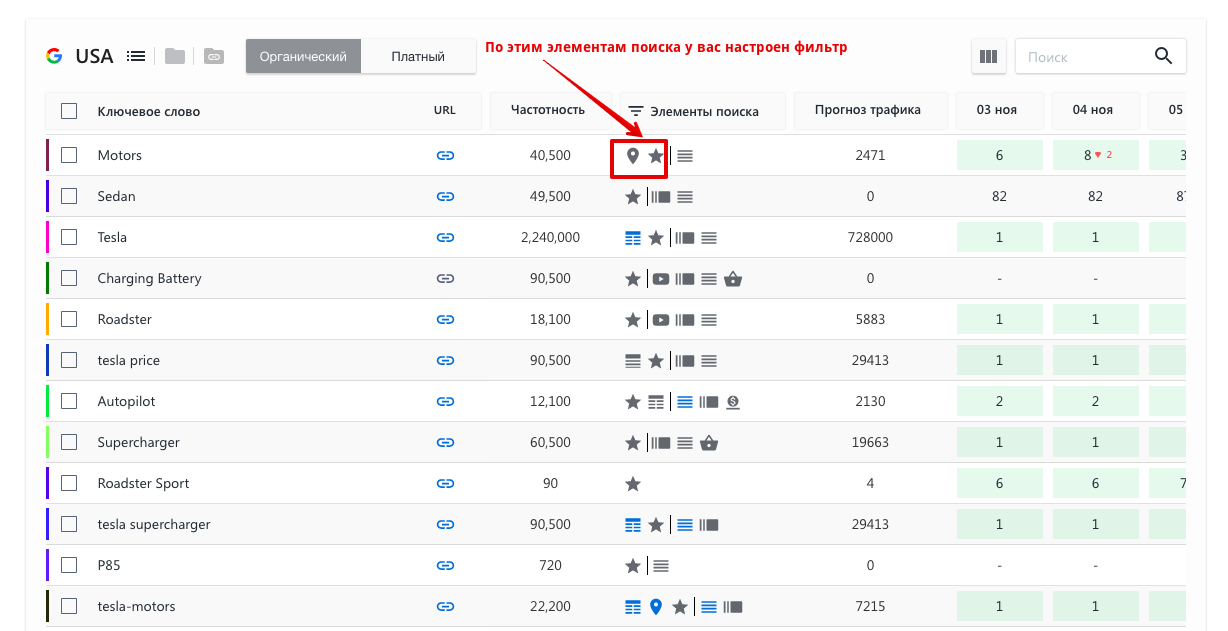Click the USA region label

click(94, 56)
